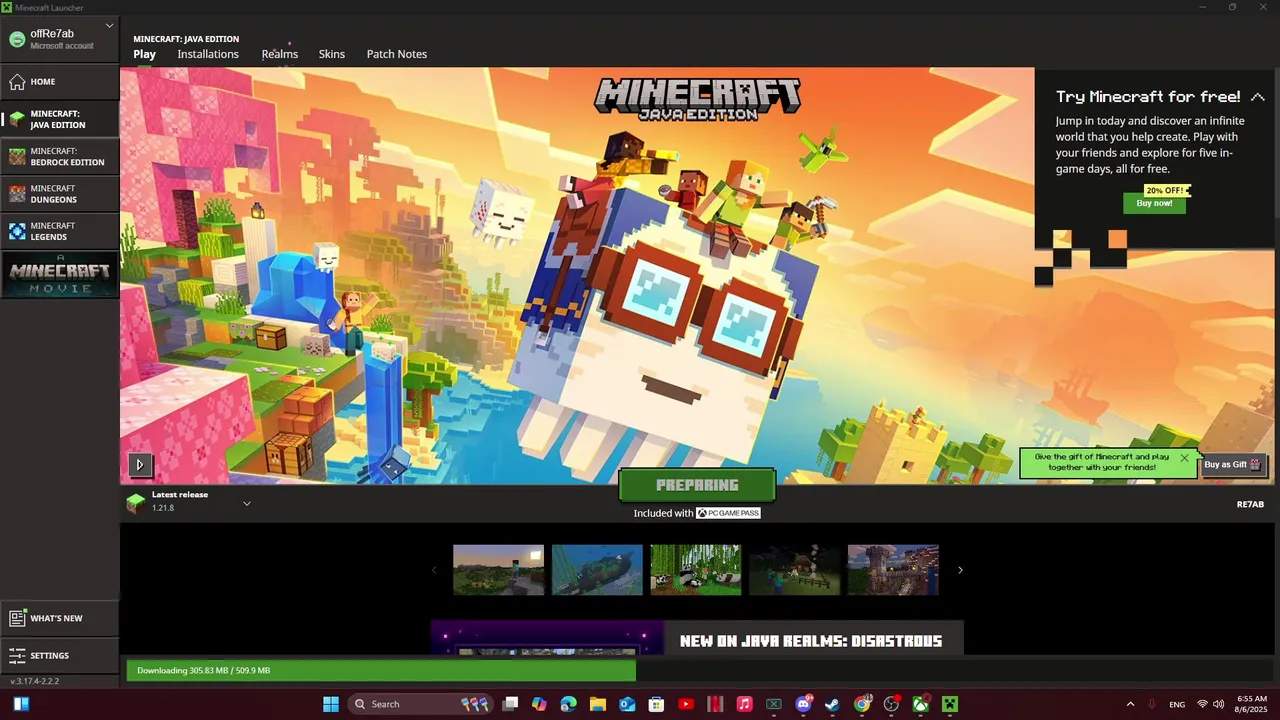This screenshot has height=720, width=1280.
Task: Open Minecraft Legends from the sidebar
Action: tap(59, 231)
